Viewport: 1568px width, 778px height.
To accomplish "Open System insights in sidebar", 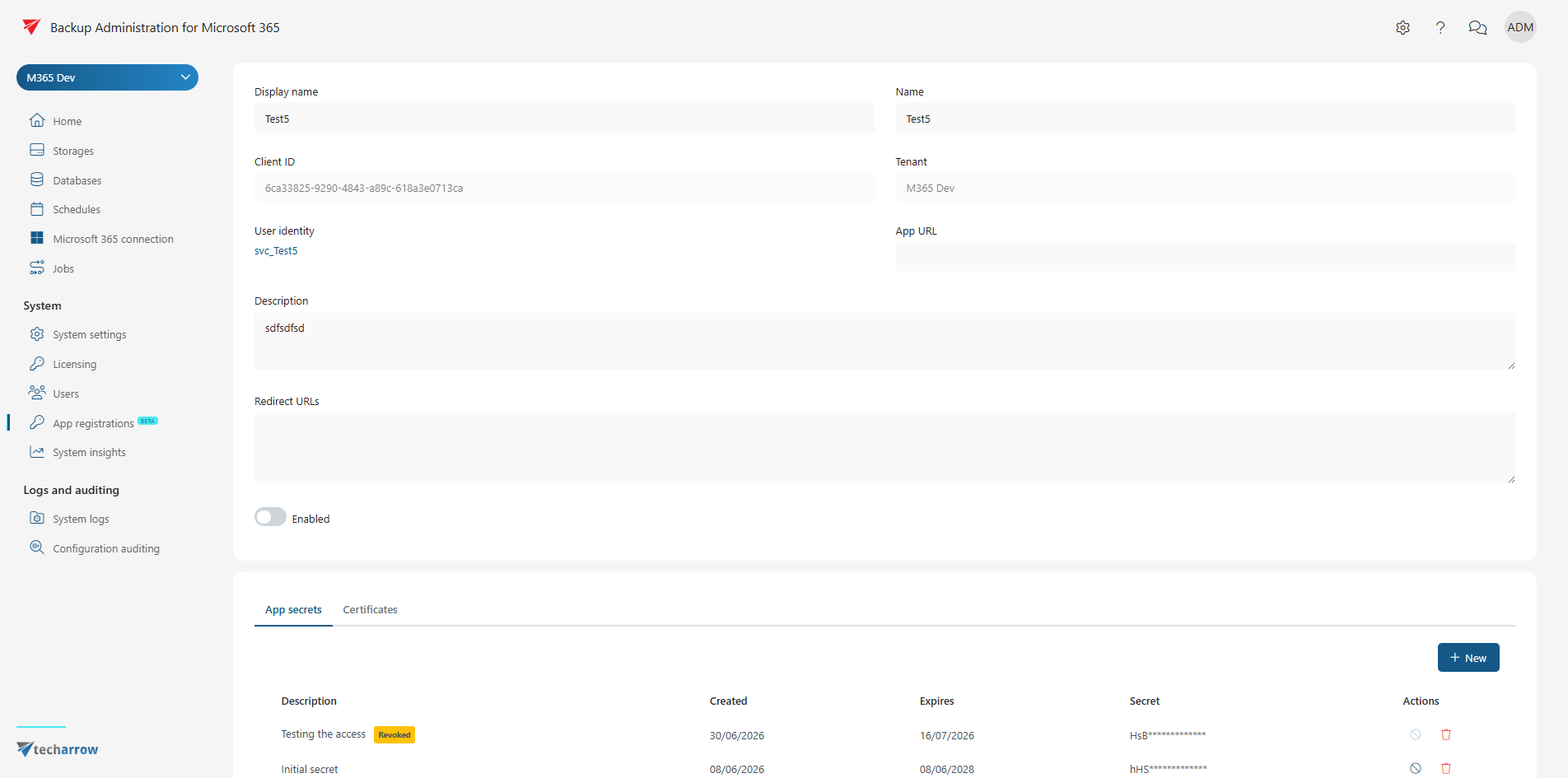I will click(x=89, y=453).
